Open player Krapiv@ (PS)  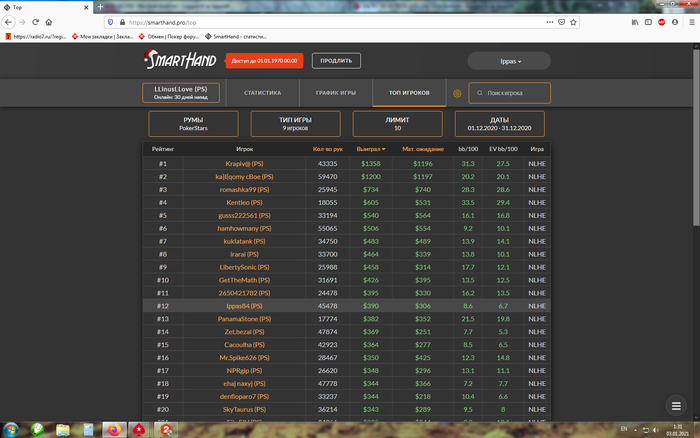point(244,164)
